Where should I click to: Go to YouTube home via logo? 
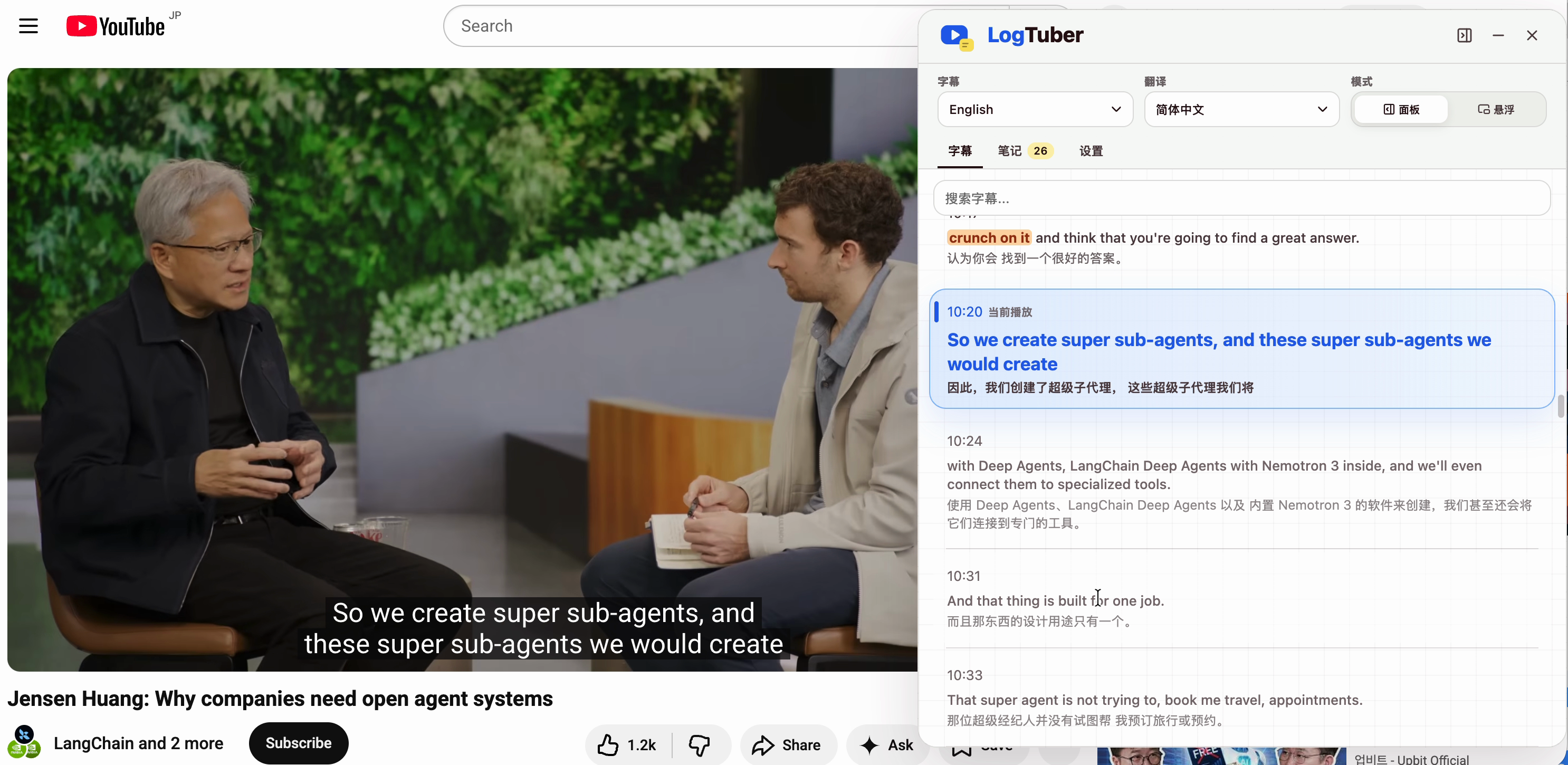pyautogui.click(x=116, y=26)
